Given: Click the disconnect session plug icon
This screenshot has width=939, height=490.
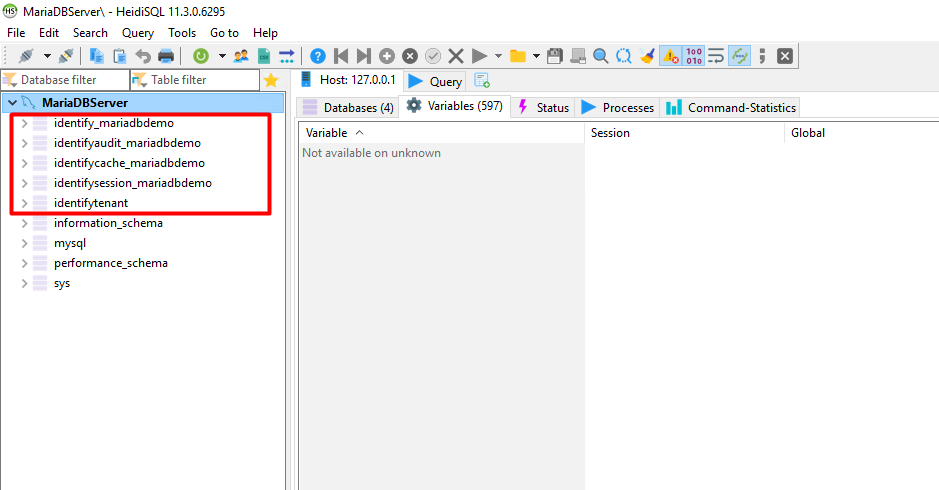Looking at the screenshot, I should click(66, 56).
